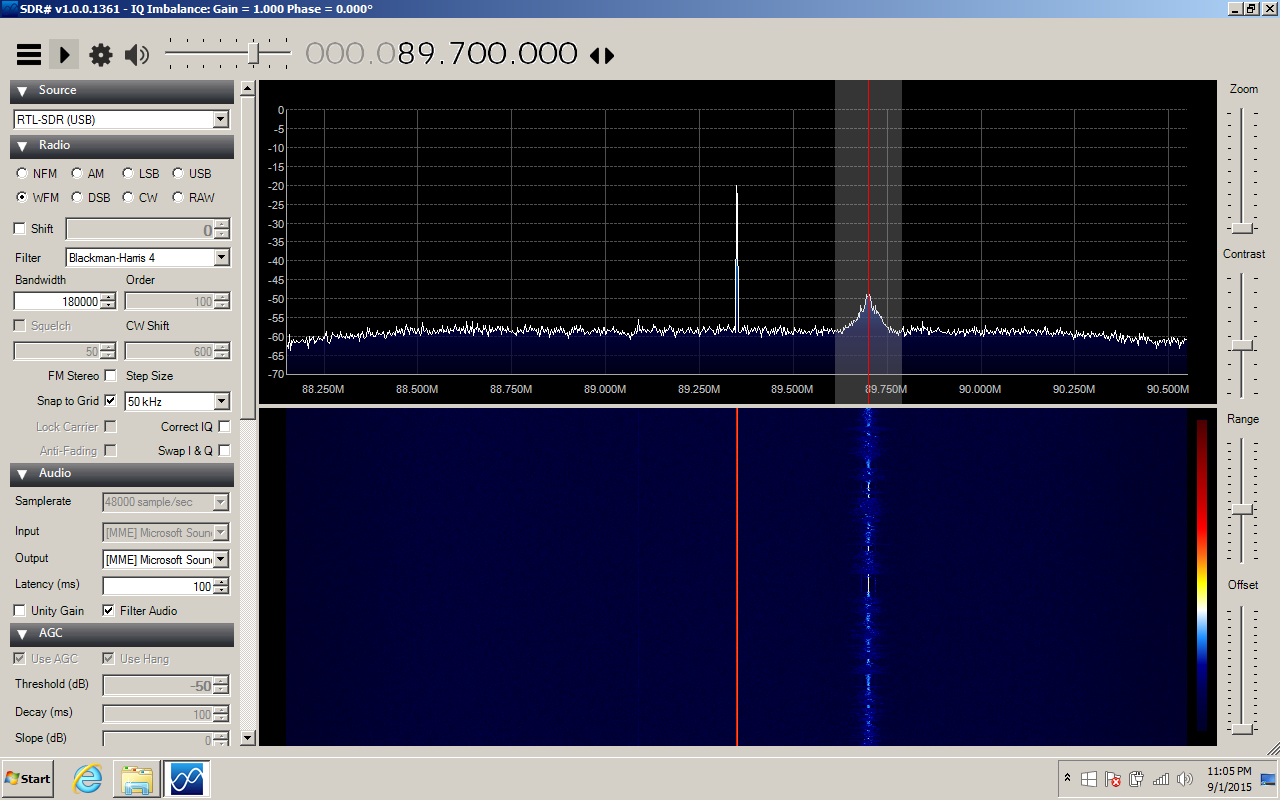Click the network signal tray icon
This screenshot has height=800, width=1280.
click(1161, 779)
